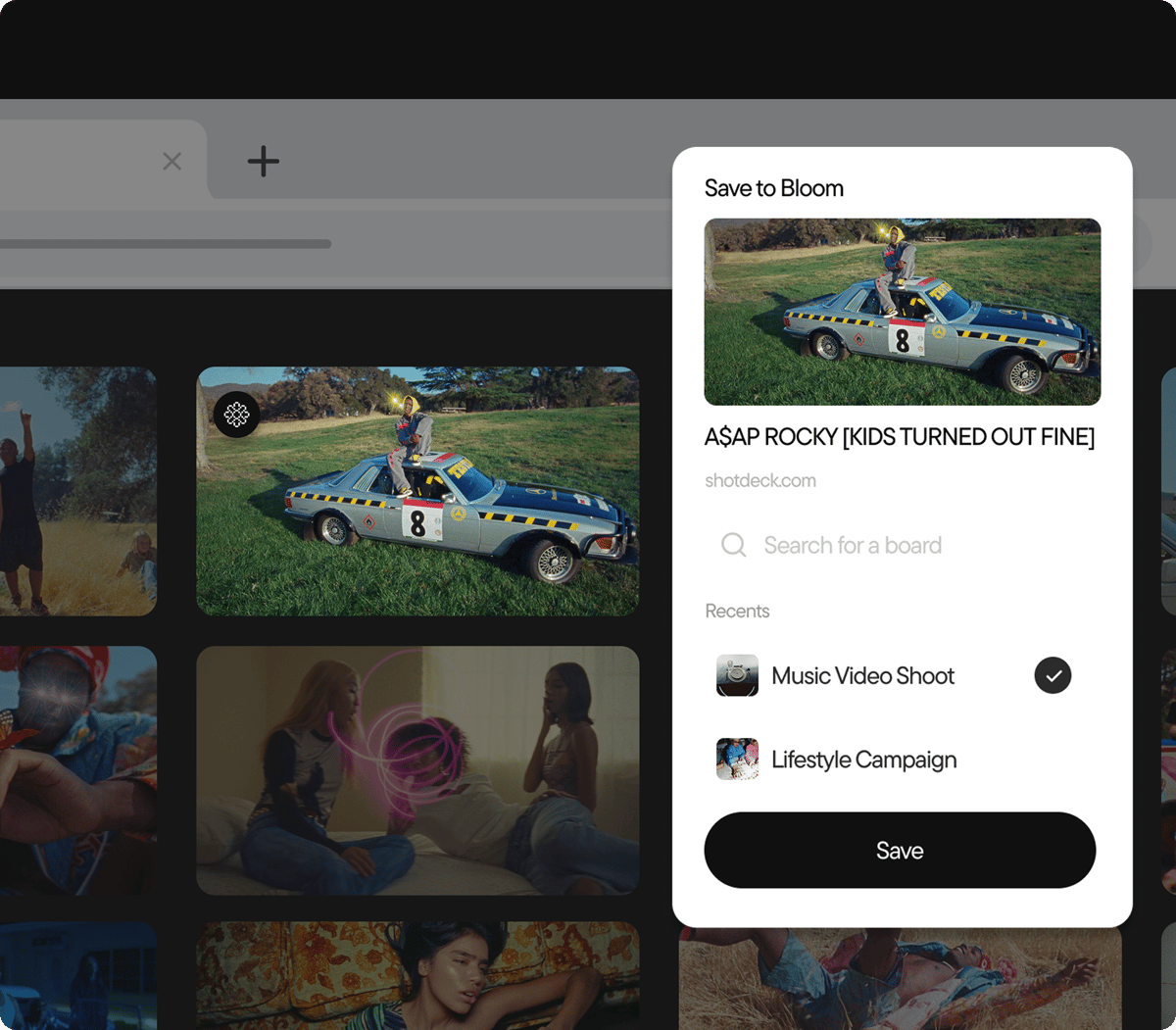Select the Music Video Shoot board
Screen dimensions: 1176x1030
click(x=901, y=675)
